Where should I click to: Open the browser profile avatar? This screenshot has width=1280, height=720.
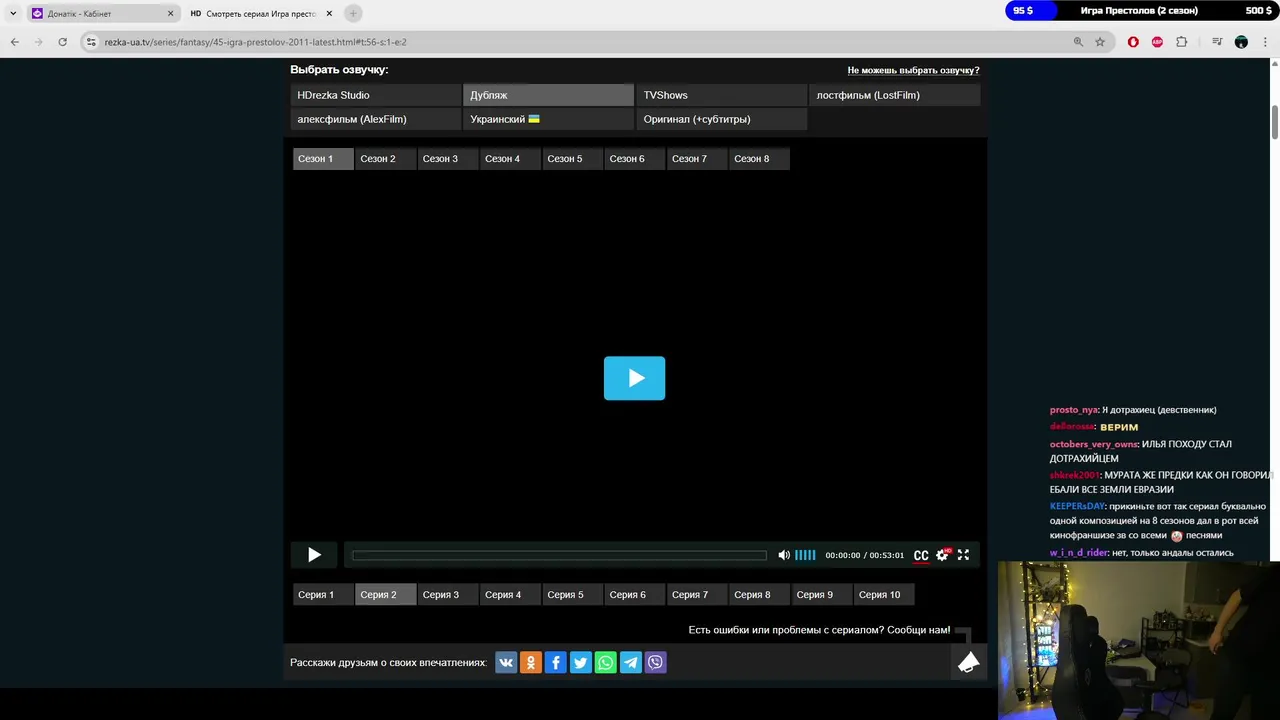pos(1241,42)
